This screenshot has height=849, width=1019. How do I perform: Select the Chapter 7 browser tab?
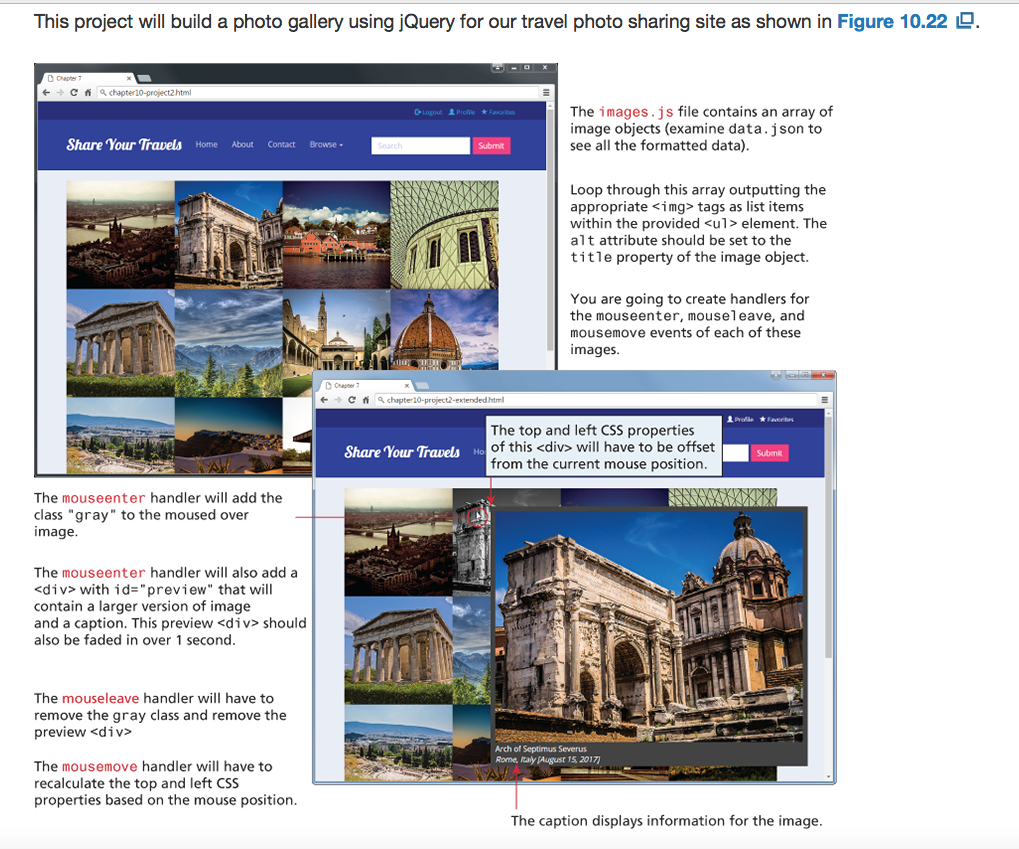click(x=68, y=78)
